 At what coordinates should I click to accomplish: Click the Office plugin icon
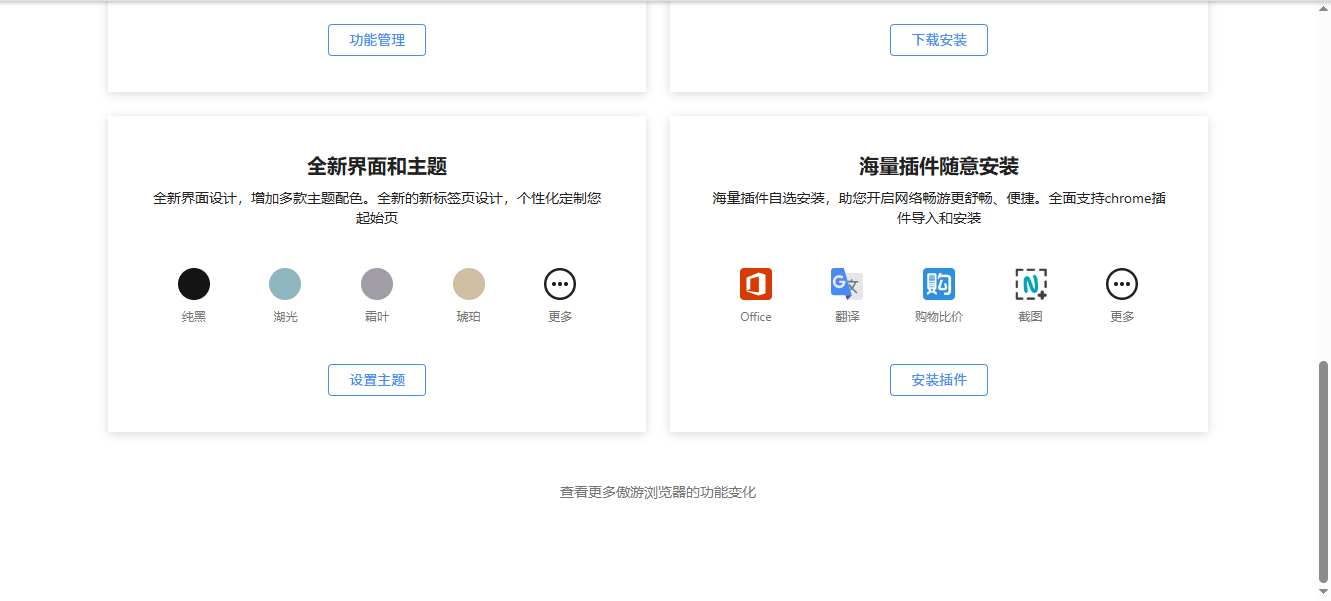click(756, 284)
